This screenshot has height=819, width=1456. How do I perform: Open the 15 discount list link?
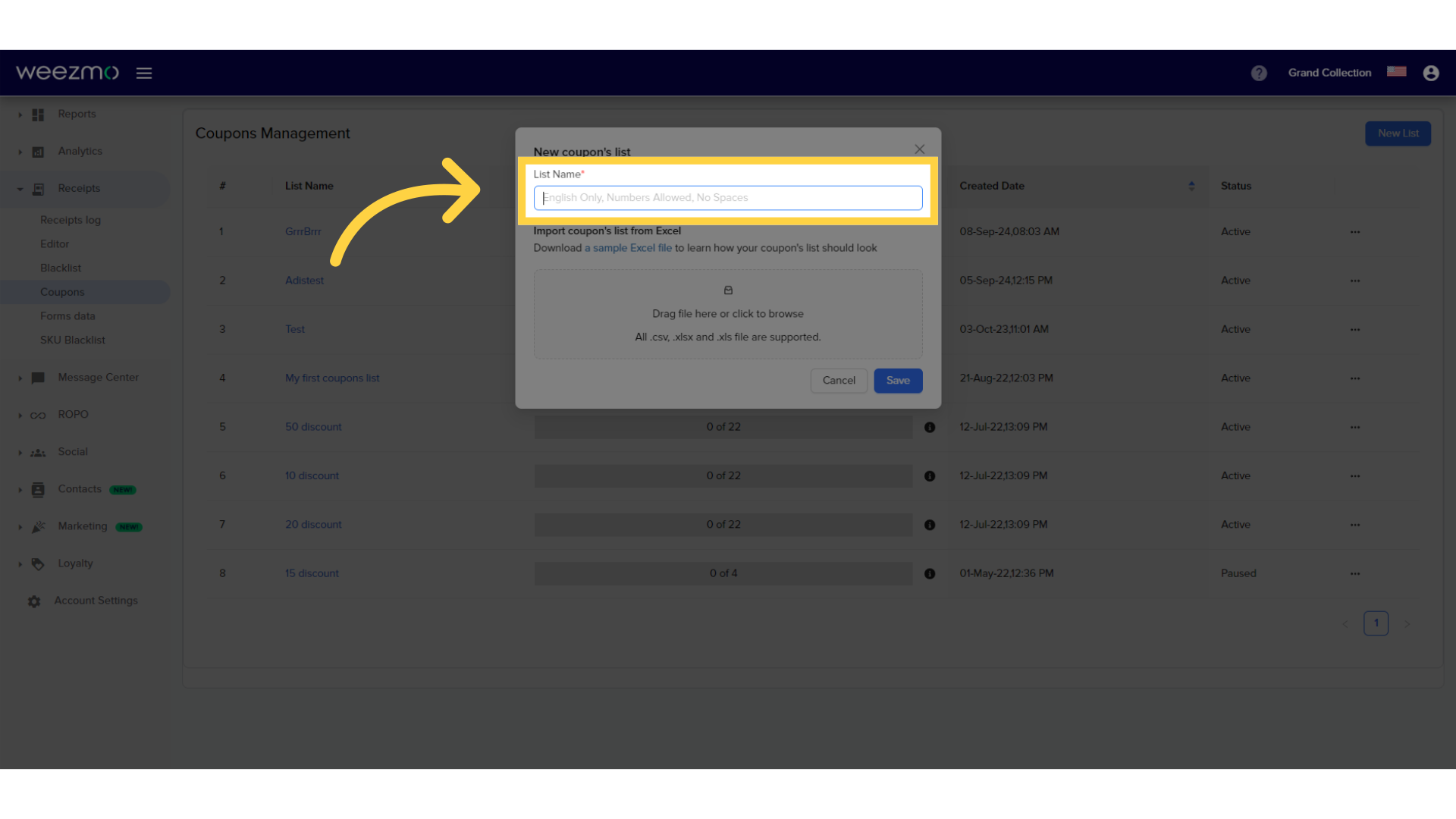pyautogui.click(x=312, y=574)
